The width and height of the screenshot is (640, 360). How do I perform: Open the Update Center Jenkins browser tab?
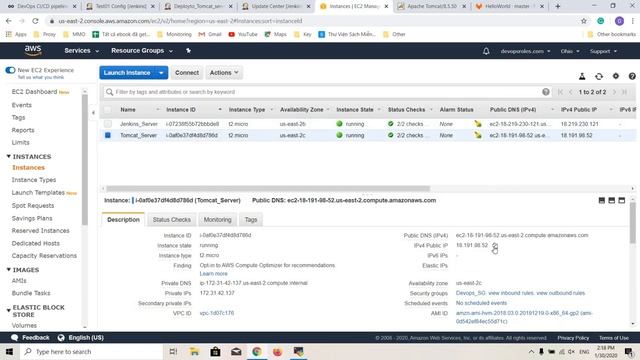point(276,7)
